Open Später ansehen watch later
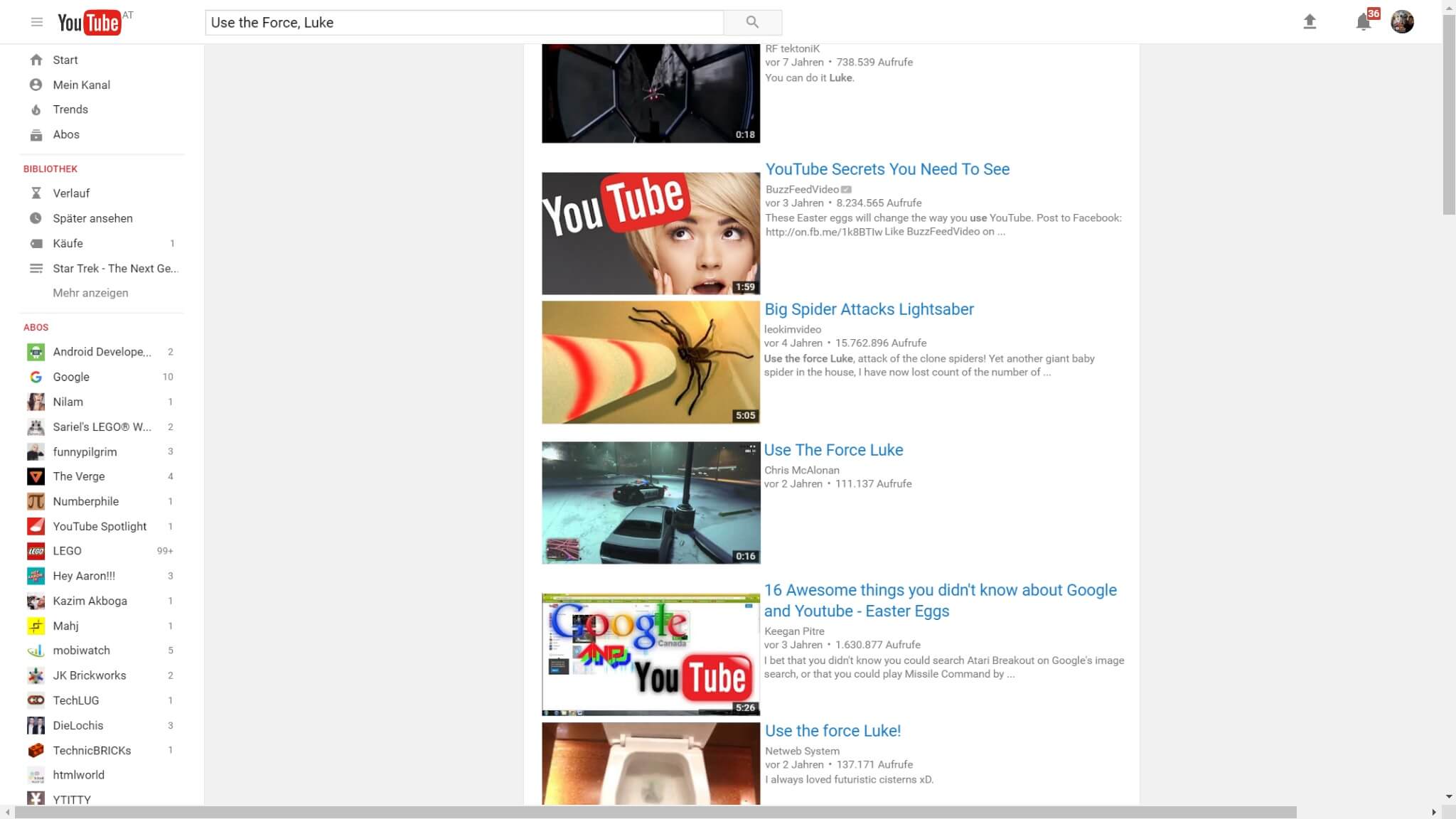 (x=92, y=218)
